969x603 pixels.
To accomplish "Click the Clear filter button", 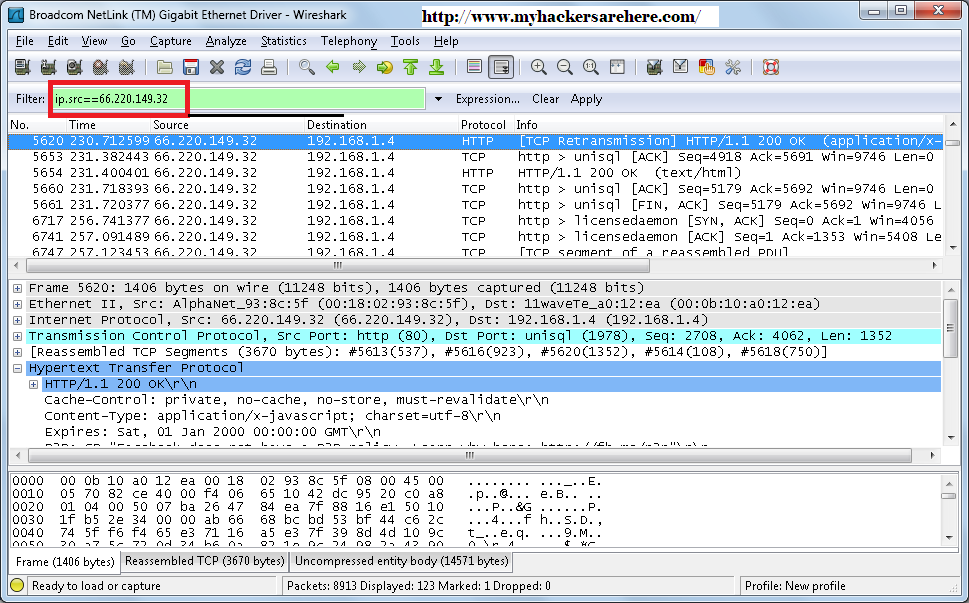I will pos(546,99).
